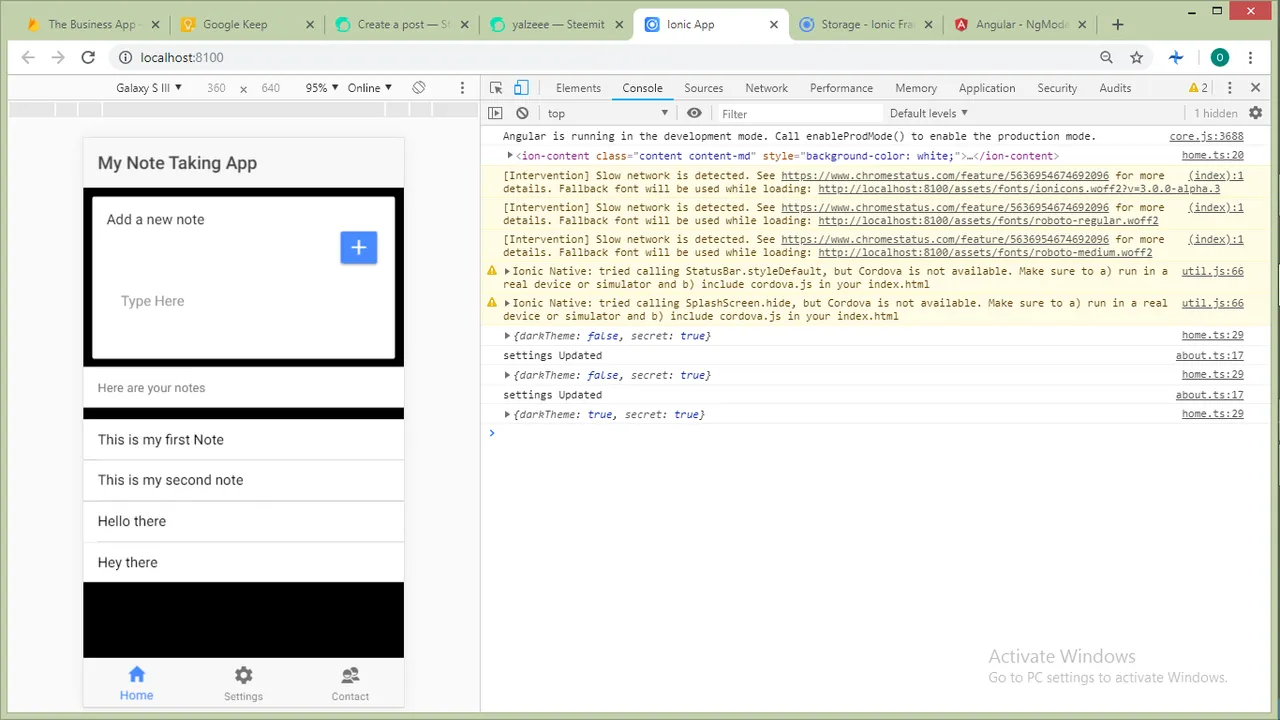This screenshot has height=720, width=1280.
Task: Close the DevTools panel
Action: tap(1256, 88)
